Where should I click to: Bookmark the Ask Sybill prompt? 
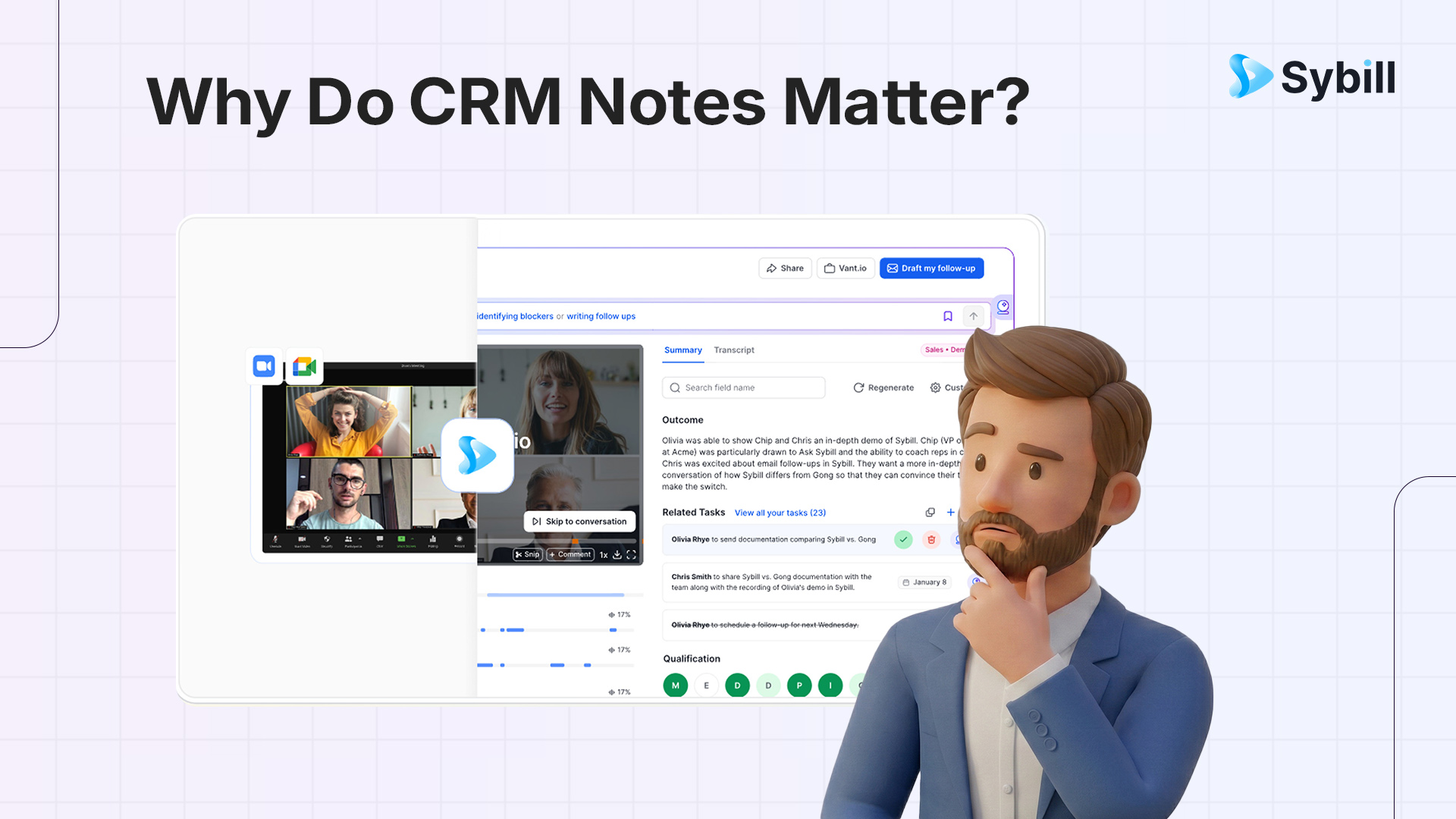[948, 316]
